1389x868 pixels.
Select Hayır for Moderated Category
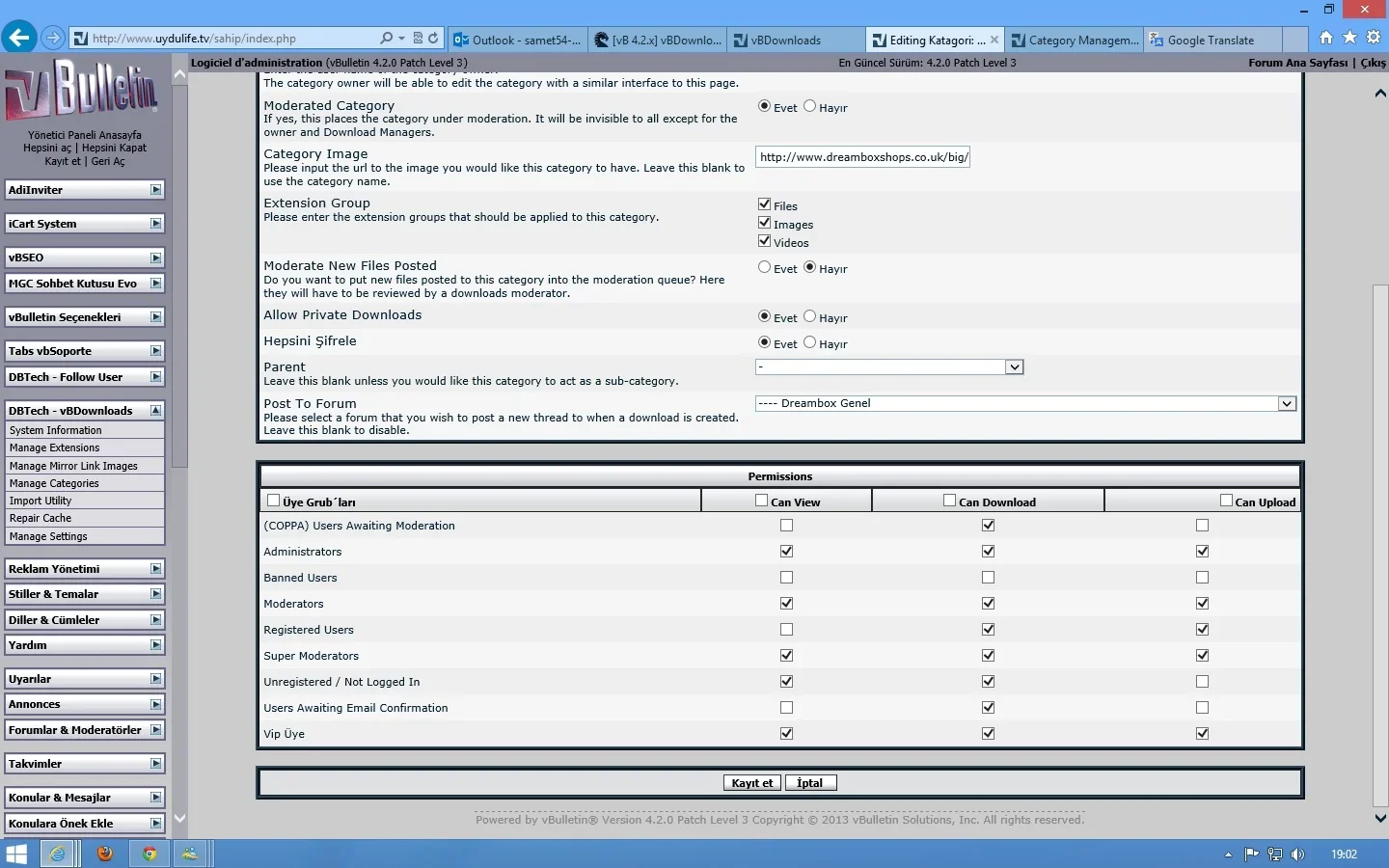pos(809,106)
